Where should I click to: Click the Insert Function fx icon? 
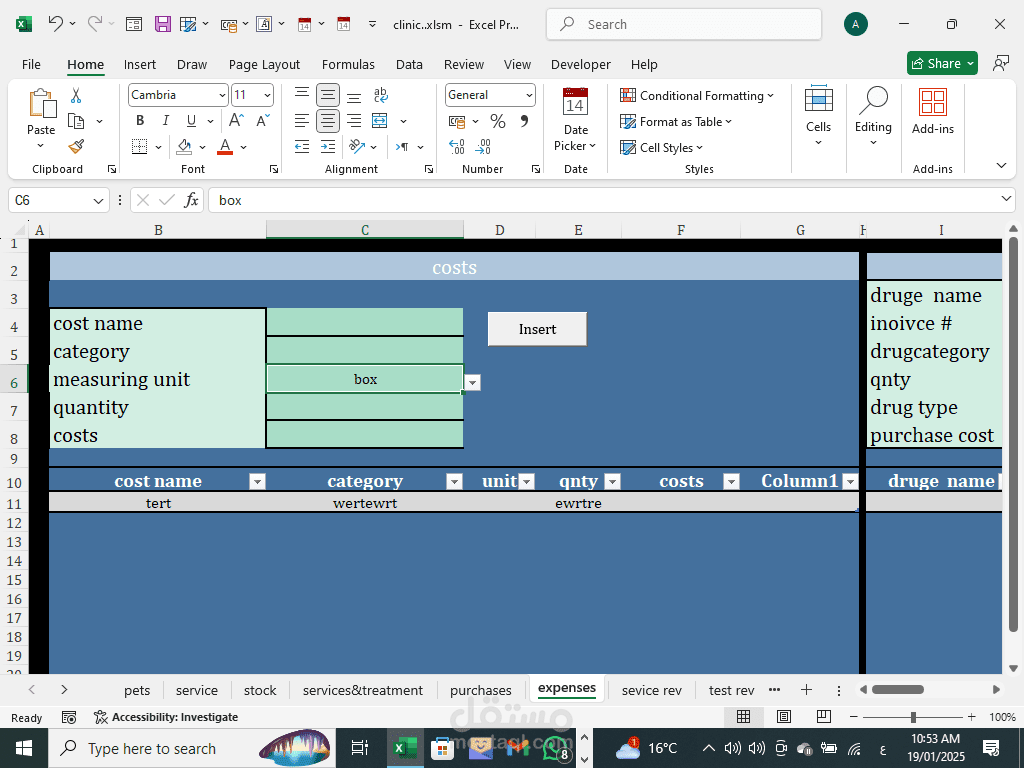[191, 200]
